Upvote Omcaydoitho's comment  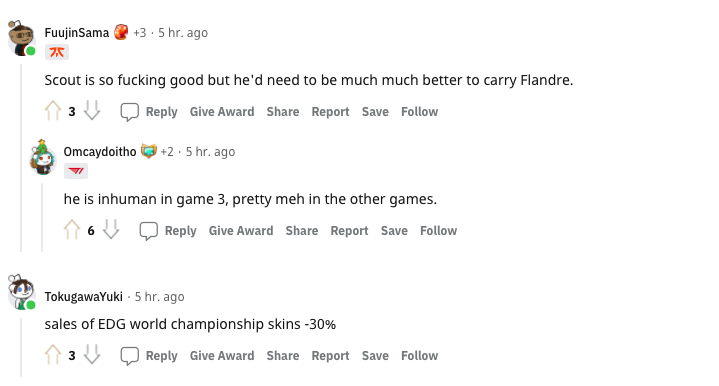72,230
